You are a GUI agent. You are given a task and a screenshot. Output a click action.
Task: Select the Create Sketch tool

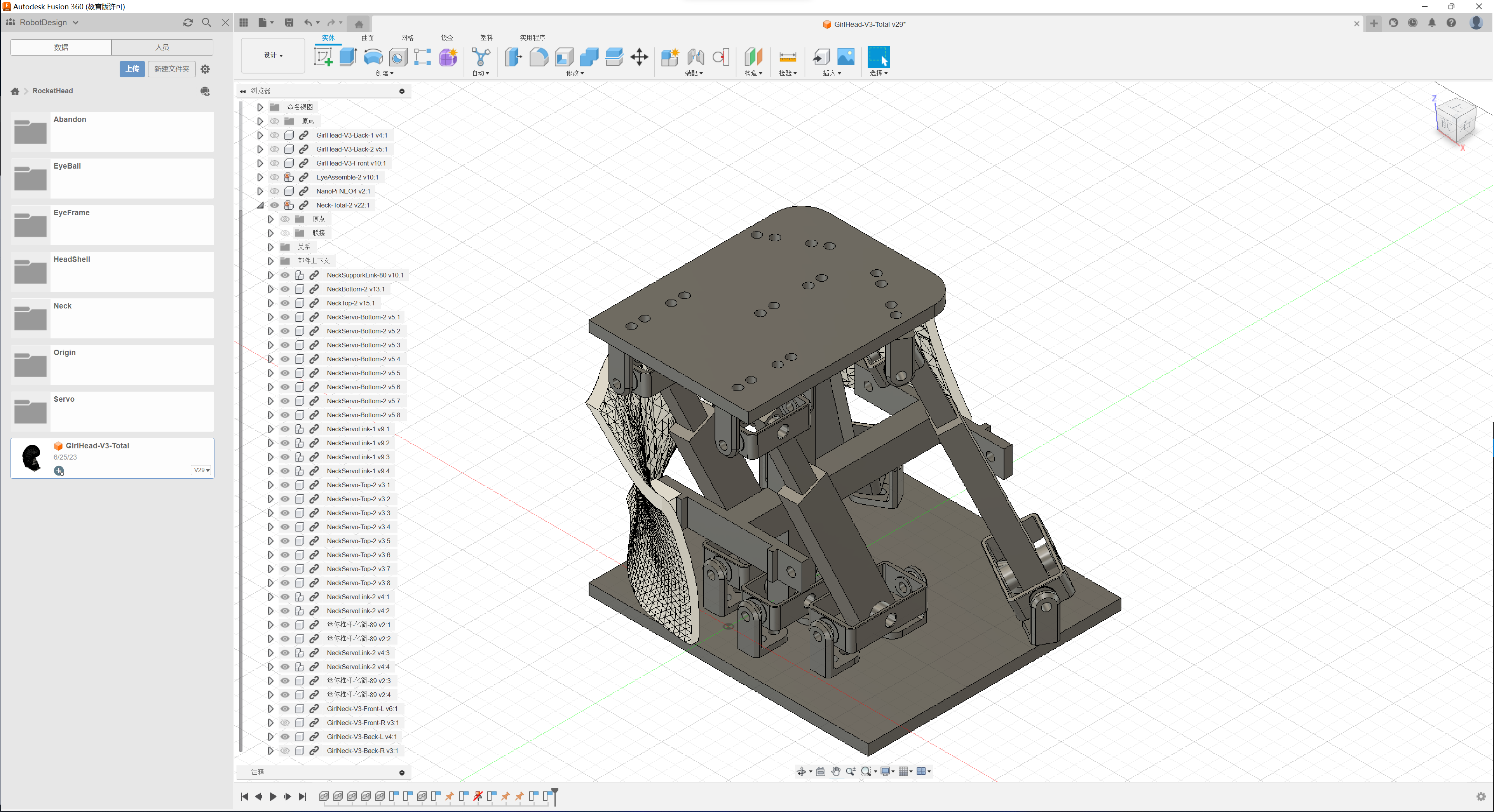tap(323, 57)
